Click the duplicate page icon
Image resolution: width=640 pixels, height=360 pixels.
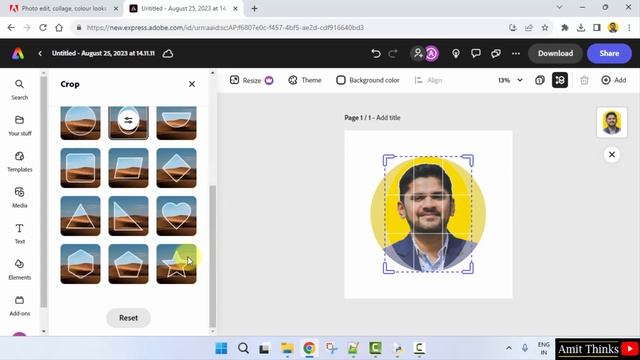coord(540,80)
